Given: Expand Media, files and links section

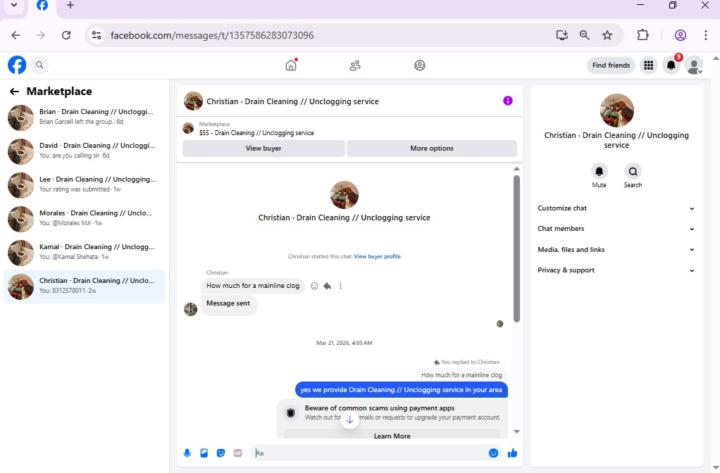Looking at the screenshot, I should [616, 250].
